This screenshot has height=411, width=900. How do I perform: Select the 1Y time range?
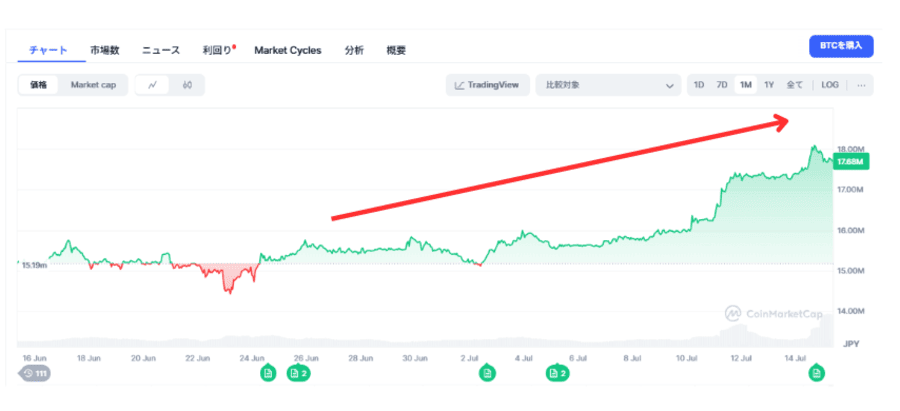pyautogui.click(x=769, y=85)
